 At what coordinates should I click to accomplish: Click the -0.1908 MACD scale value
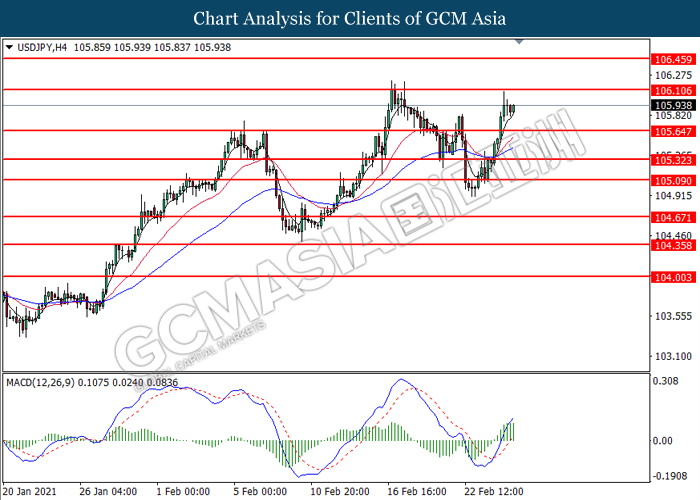click(x=670, y=476)
